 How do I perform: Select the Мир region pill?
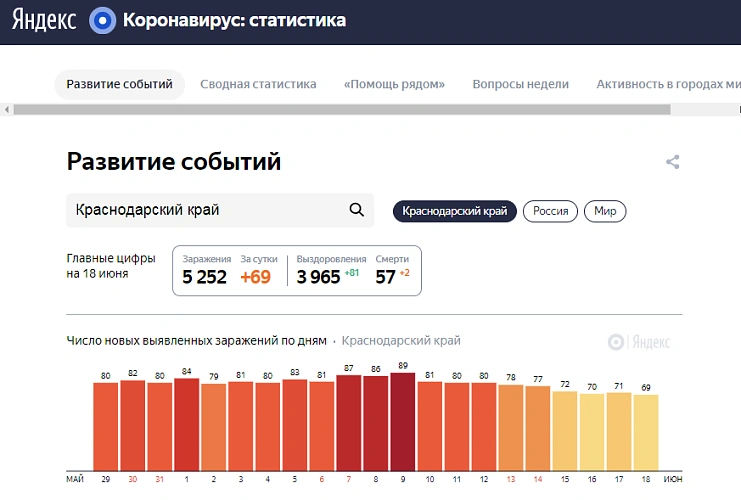pyautogui.click(x=605, y=211)
